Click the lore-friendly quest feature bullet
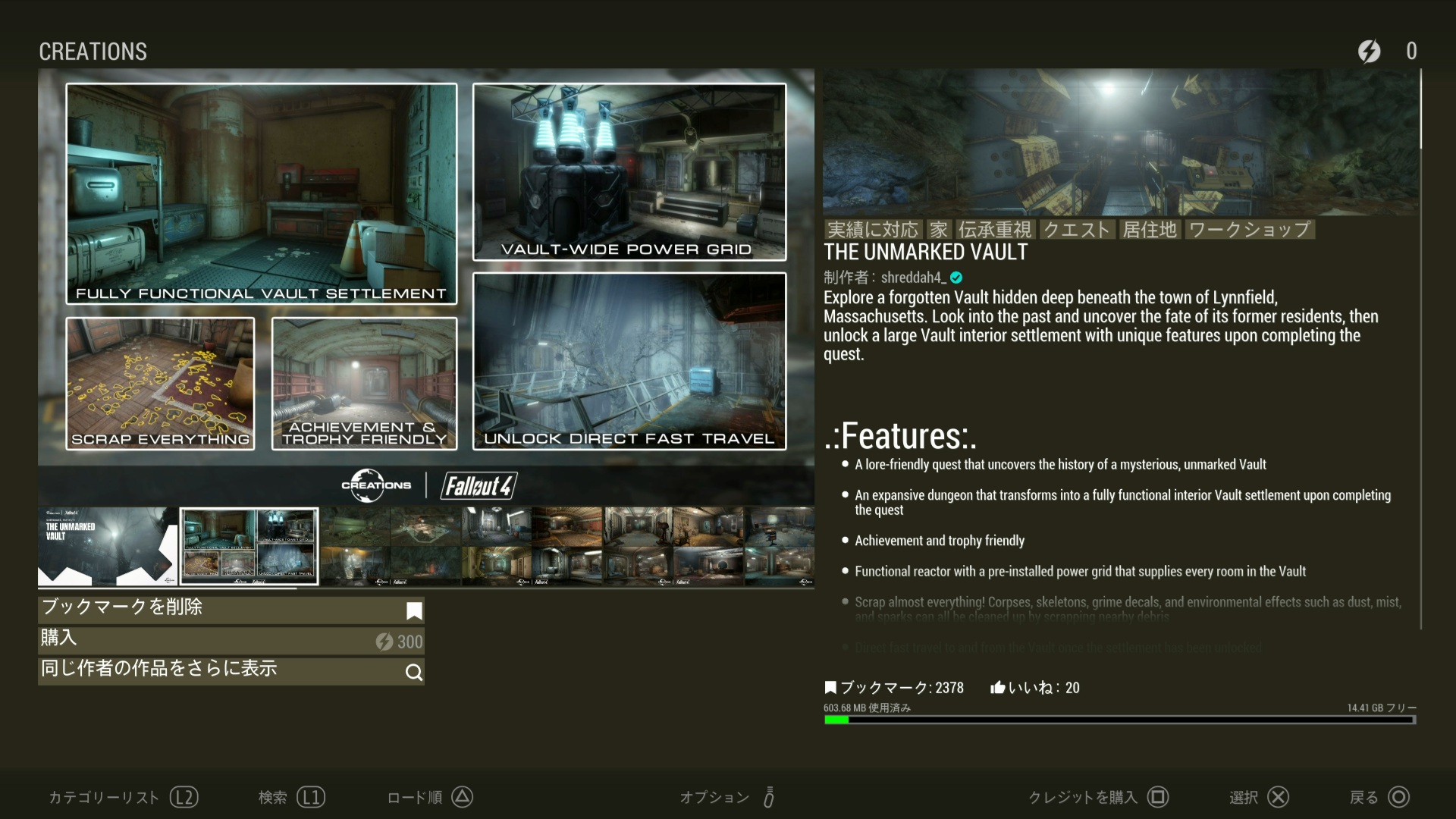Image resolution: width=1456 pixels, height=819 pixels. tap(1060, 464)
